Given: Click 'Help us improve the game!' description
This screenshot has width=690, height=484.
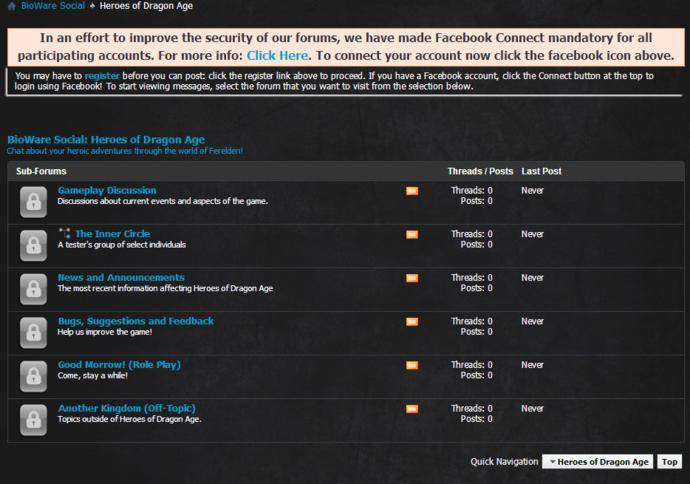Looking at the screenshot, I should click(x=105, y=332).
